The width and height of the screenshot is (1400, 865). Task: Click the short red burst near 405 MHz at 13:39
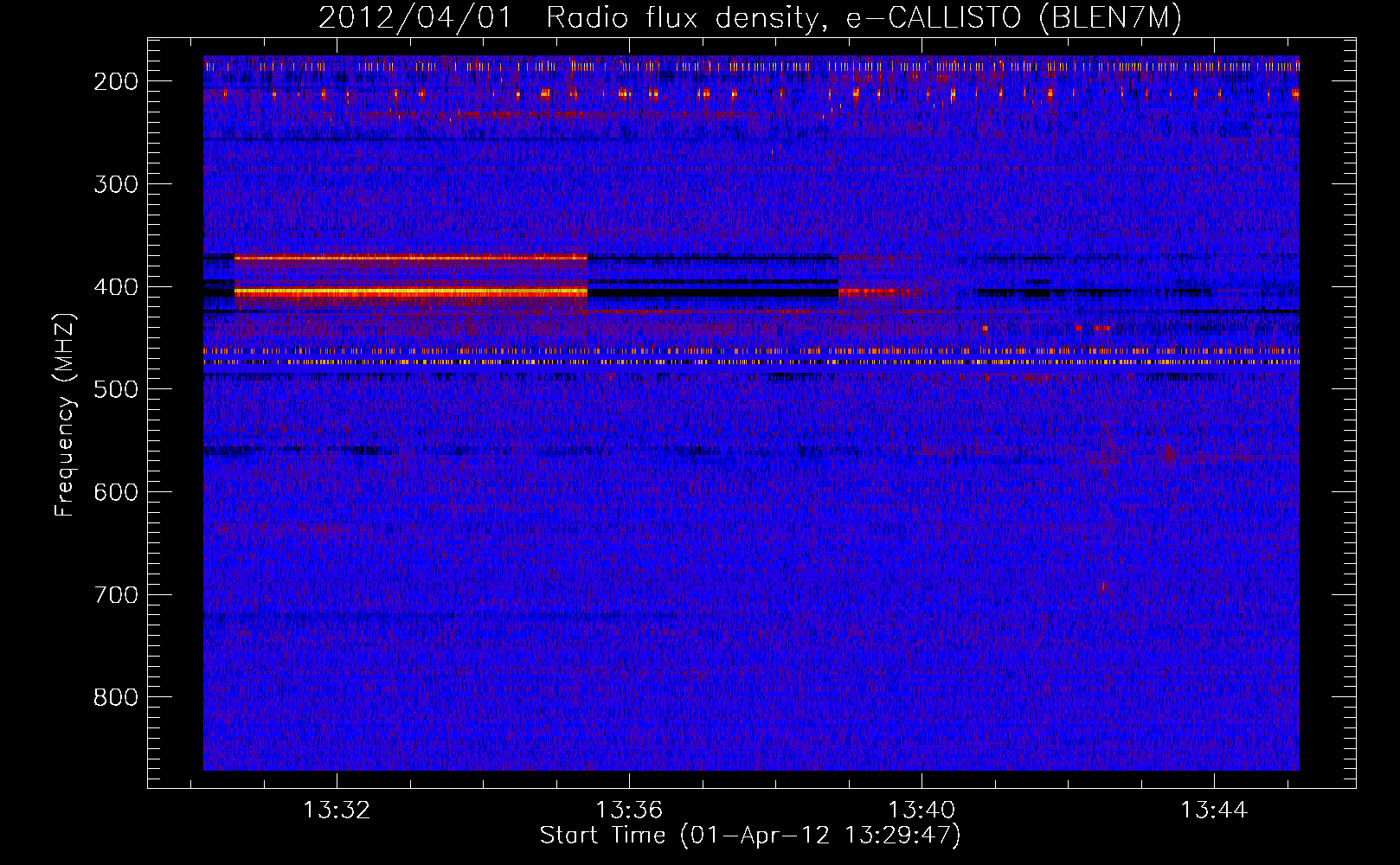[868, 293]
